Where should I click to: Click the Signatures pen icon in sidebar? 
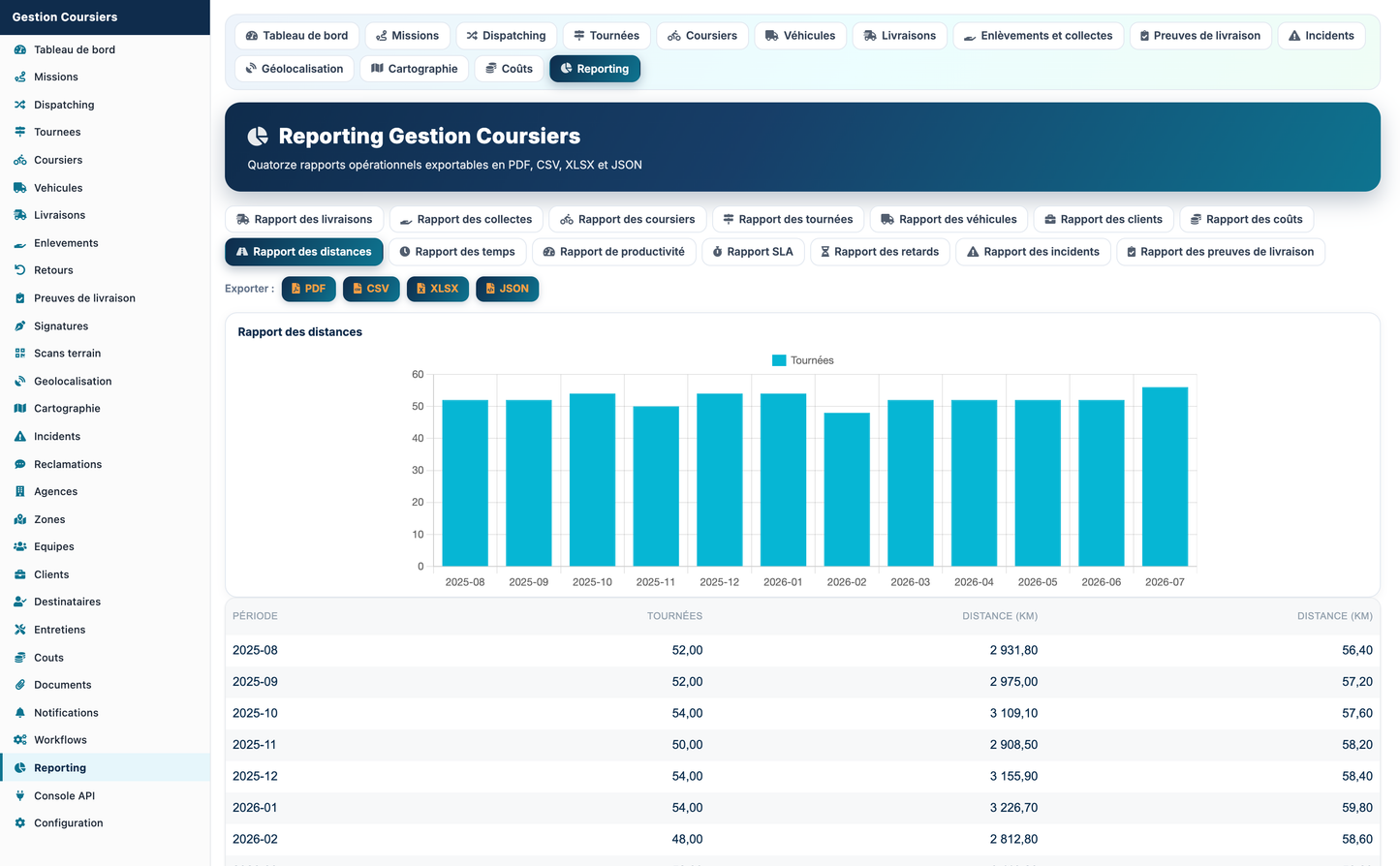click(19, 326)
